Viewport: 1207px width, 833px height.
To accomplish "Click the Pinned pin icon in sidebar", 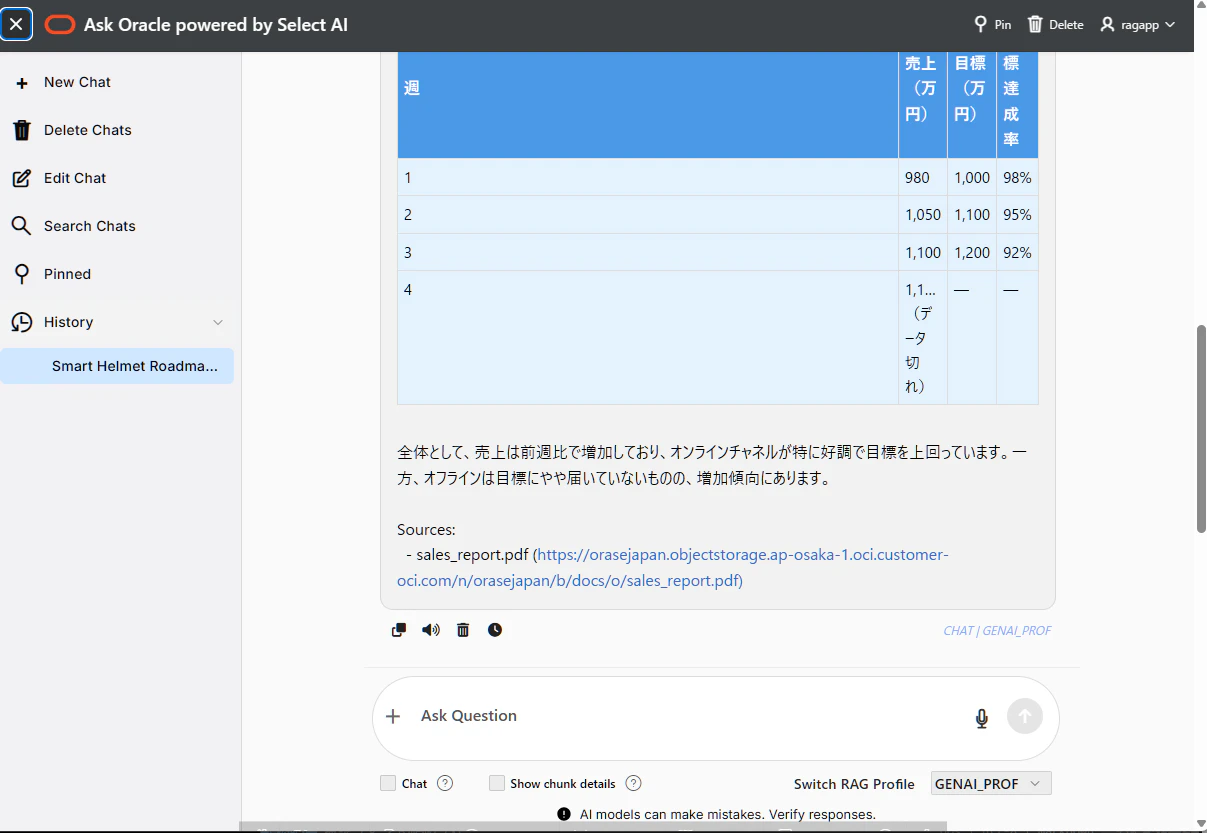I will click(21, 274).
